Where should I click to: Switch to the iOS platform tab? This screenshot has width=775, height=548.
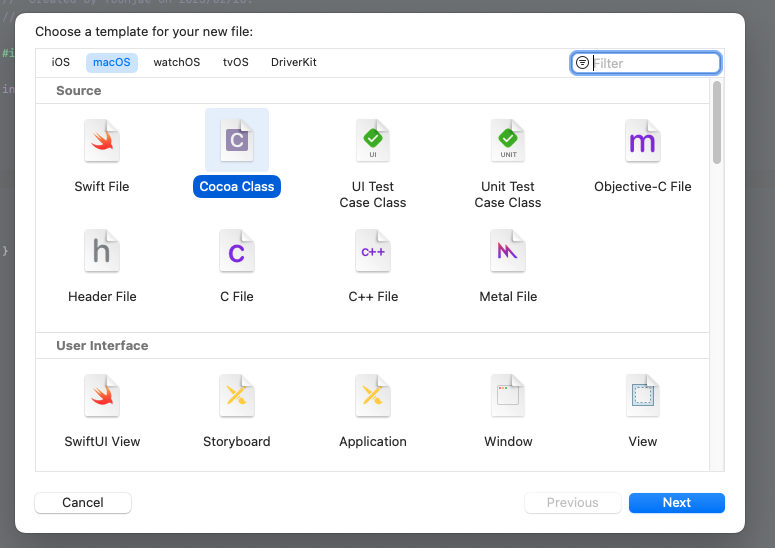tap(61, 62)
